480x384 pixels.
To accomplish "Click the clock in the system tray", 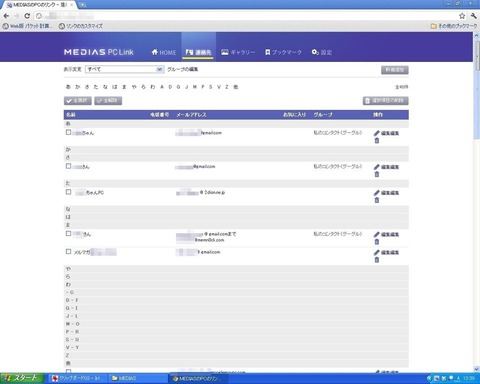I will point(468,378).
